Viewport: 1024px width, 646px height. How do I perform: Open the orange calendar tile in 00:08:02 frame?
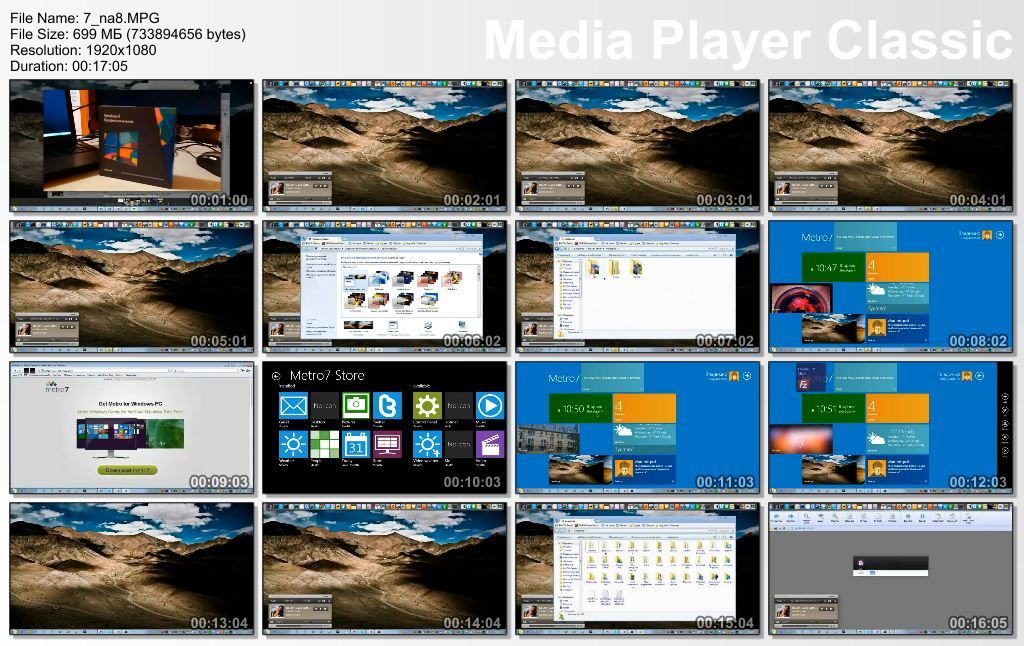pos(897,268)
